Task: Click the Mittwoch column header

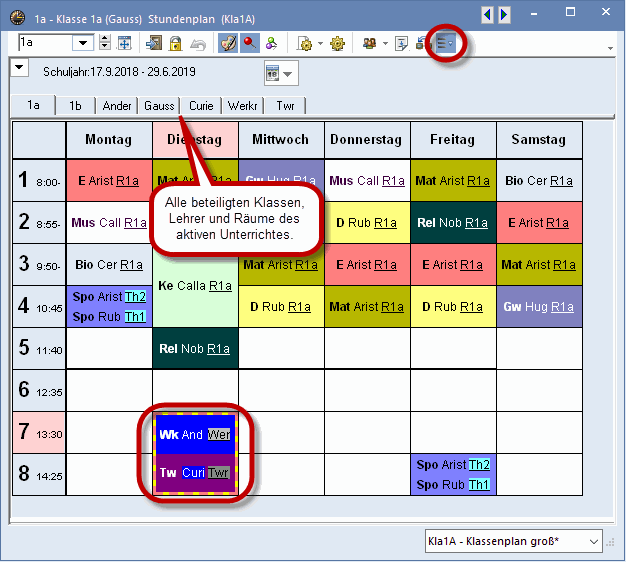Action: (281, 140)
